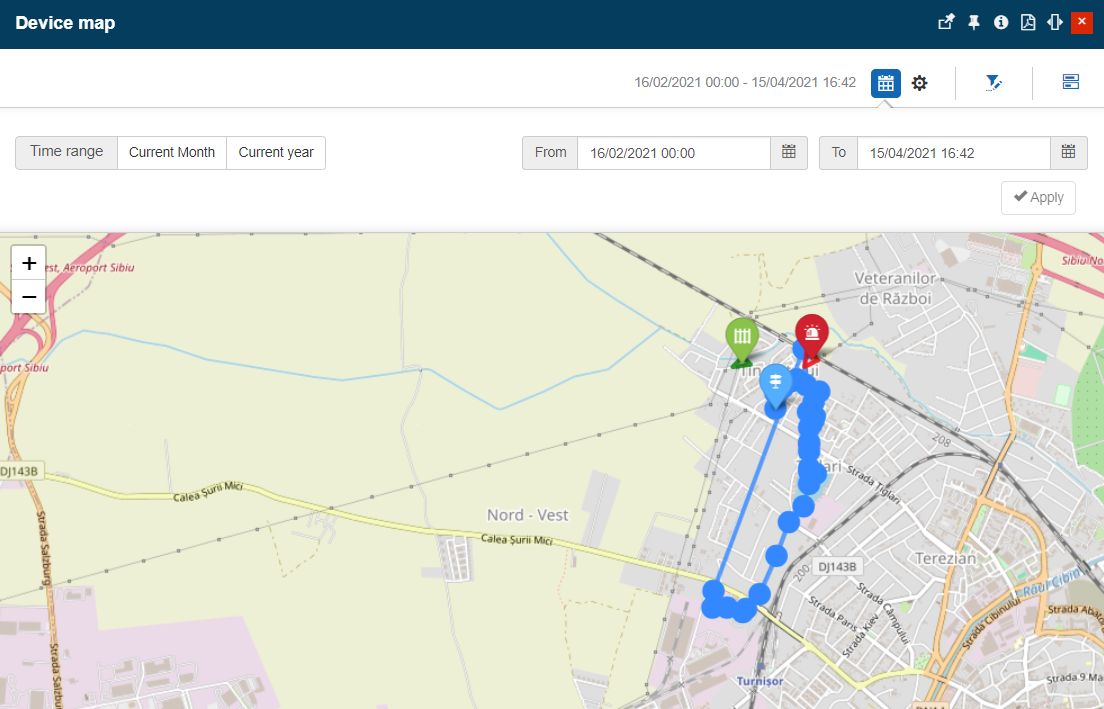The height and width of the screenshot is (709, 1104).
Task: Zoom out of the map
Action: tap(29, 297)
